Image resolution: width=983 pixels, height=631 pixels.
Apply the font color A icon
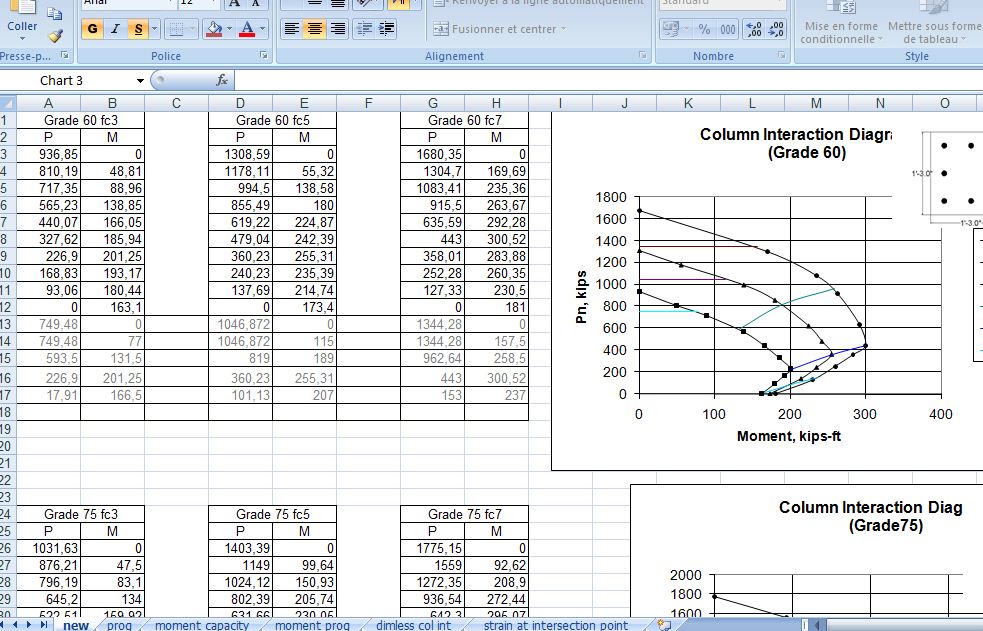click(x=247, y=28)
